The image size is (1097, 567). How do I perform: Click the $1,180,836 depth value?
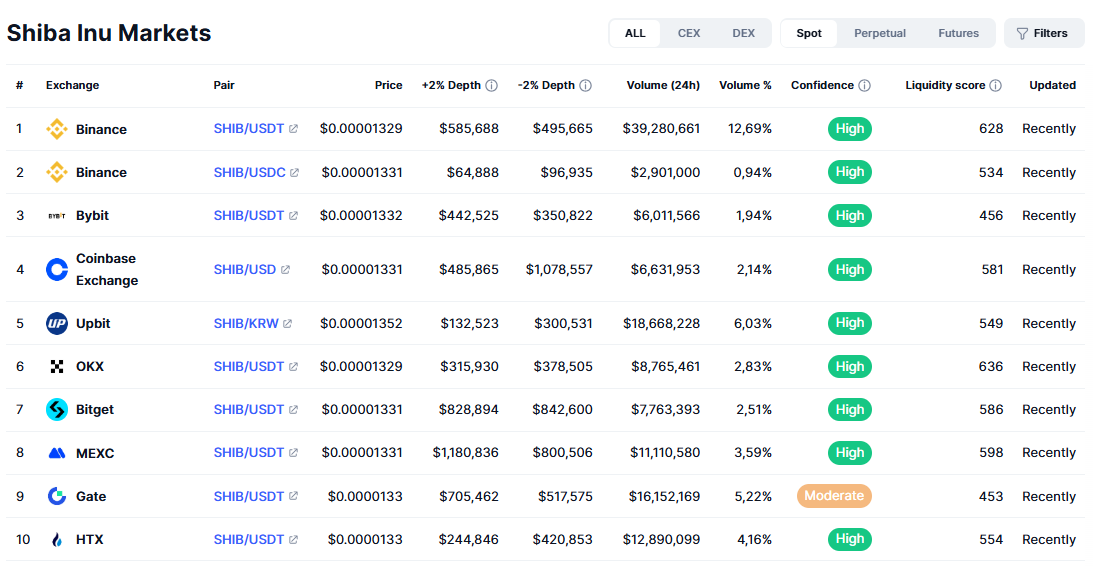(x=465, y=453)
